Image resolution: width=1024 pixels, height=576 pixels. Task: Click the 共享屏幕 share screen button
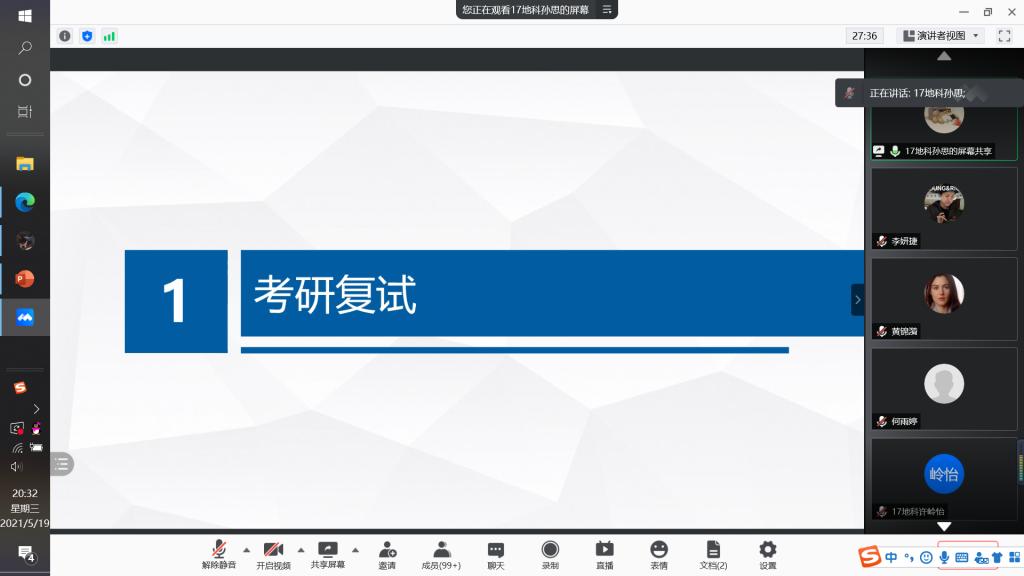pyautogui.click(x=327, y=555)
